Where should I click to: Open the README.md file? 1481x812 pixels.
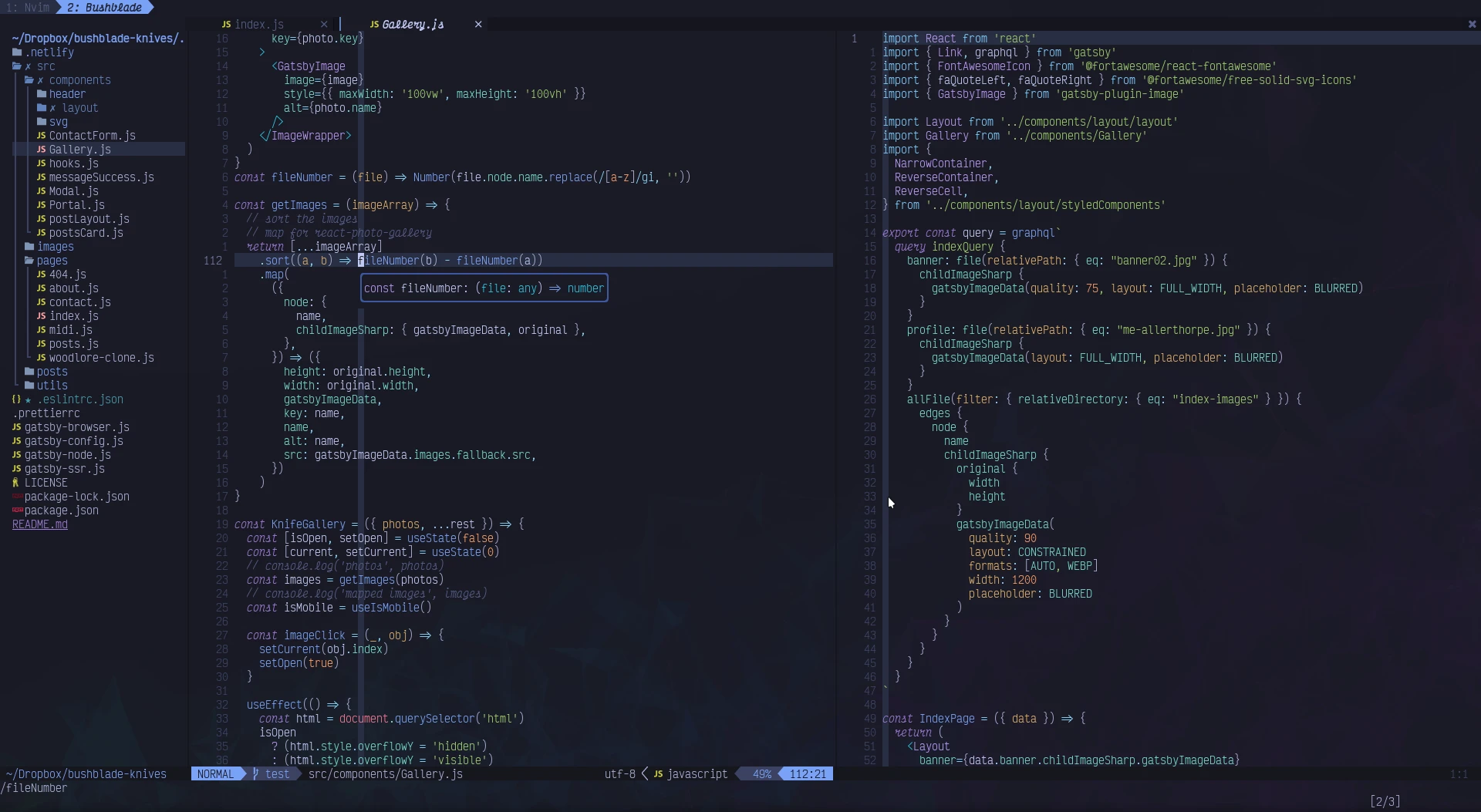(40, 524)
